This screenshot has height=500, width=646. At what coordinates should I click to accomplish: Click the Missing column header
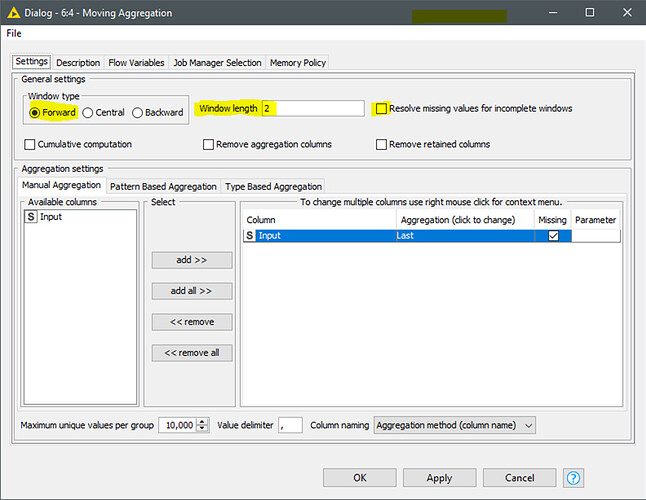[x=552, y=220]
